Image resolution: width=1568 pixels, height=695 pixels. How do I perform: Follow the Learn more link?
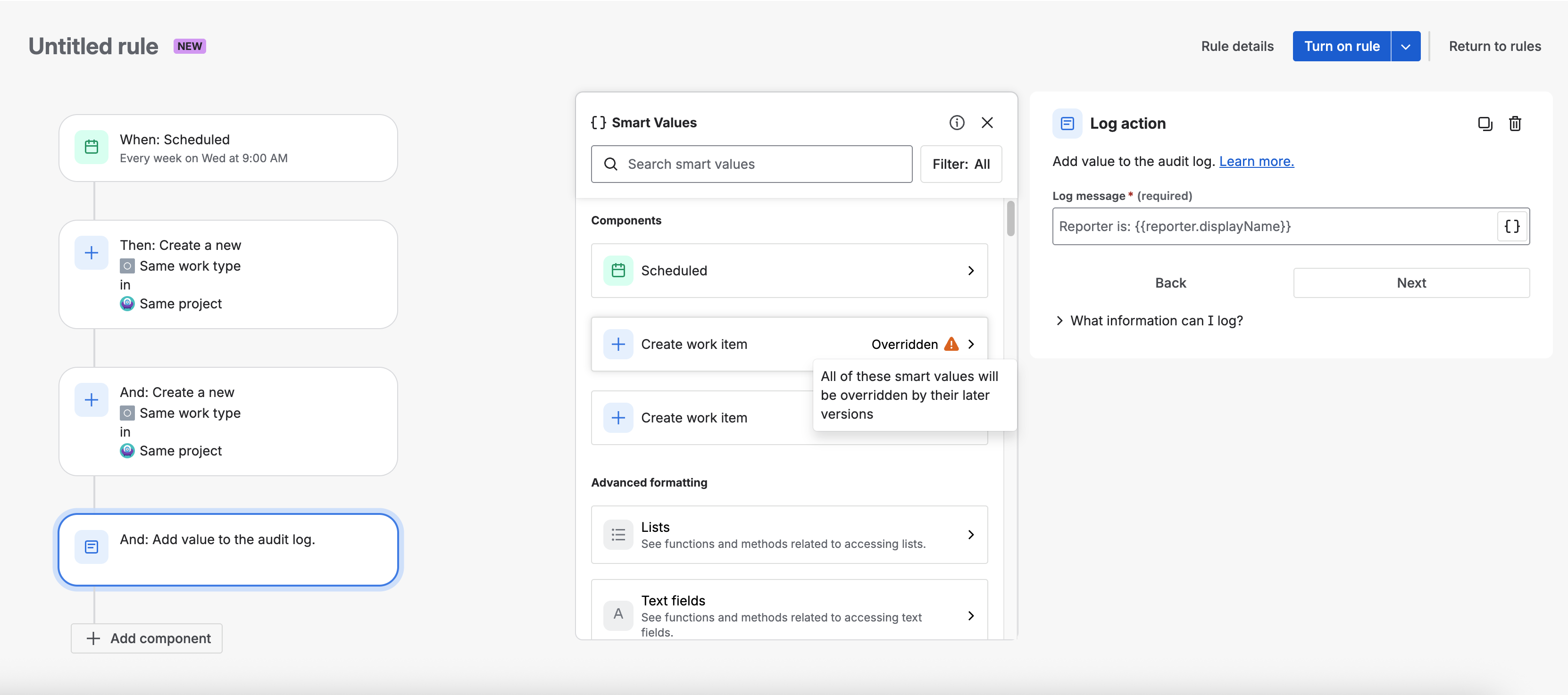pyautogui.click(x=1256, y=161)
